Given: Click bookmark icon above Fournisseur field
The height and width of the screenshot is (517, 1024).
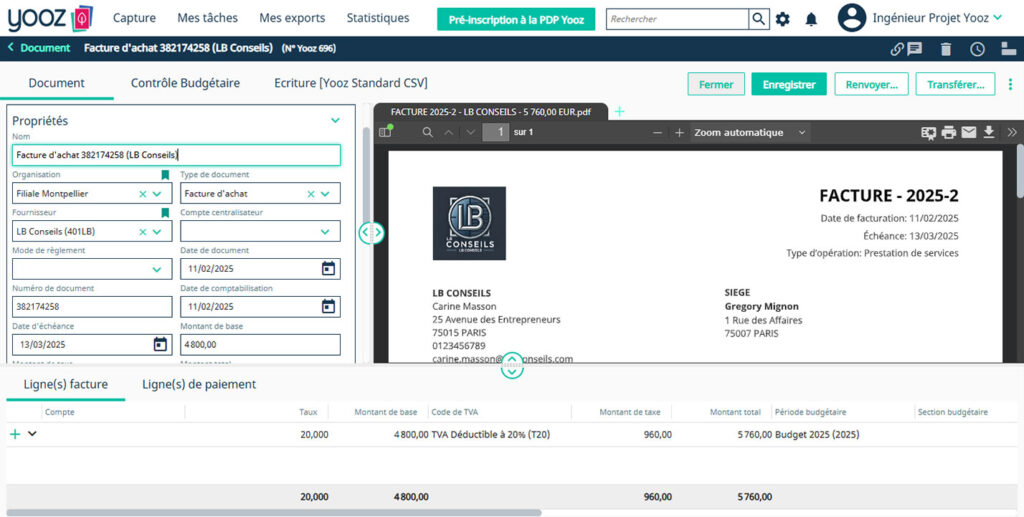Looking at the screenshot, I should coord(165,213).
